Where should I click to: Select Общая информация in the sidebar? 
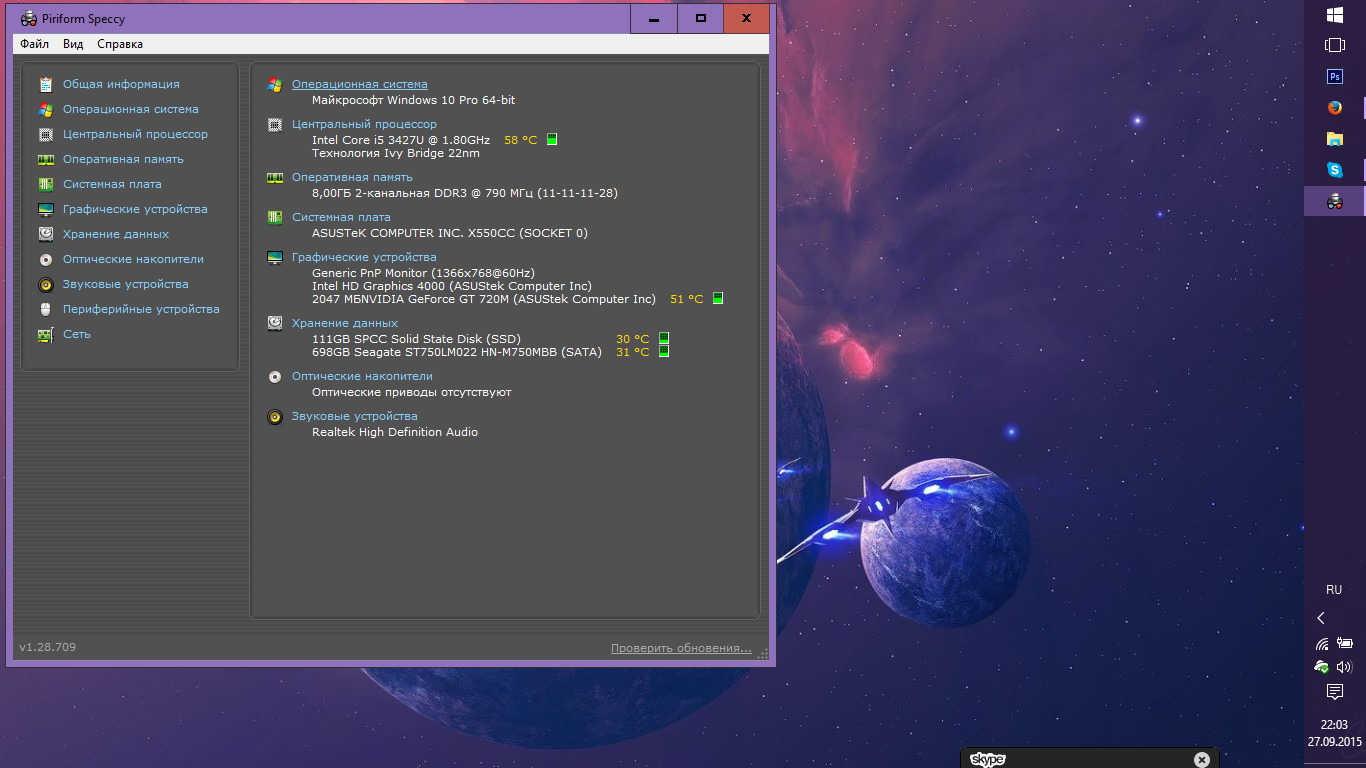click(x=121, y=84)
